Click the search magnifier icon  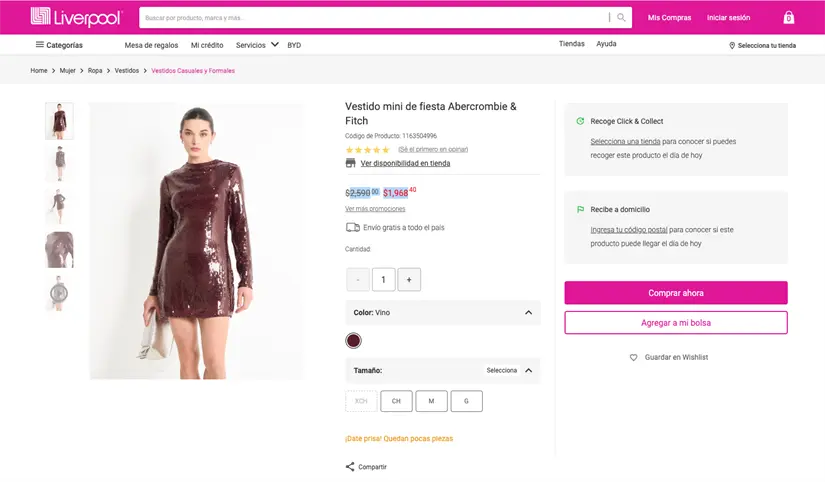click(x=621, y=17)
